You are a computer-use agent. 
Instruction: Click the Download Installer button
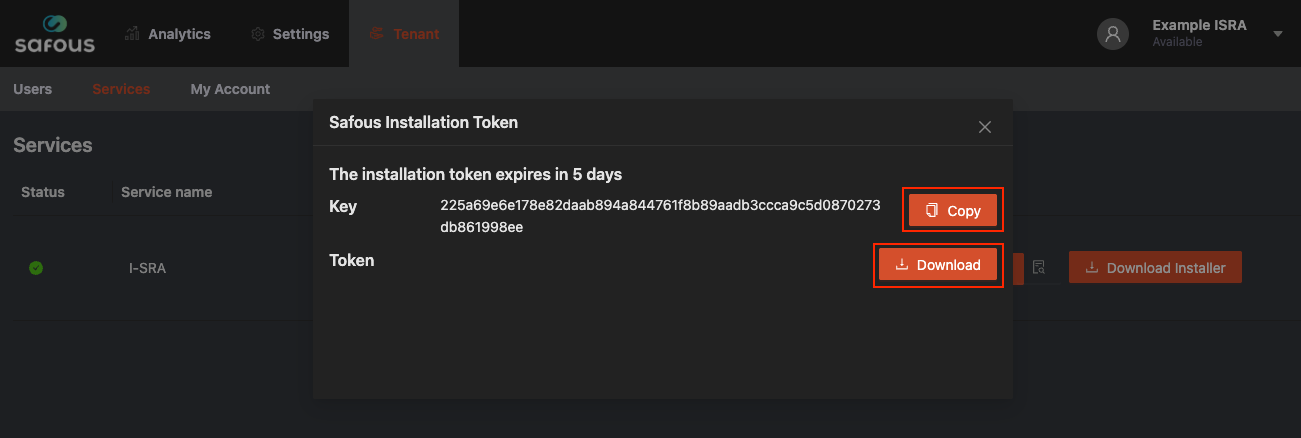[1155, 268]
